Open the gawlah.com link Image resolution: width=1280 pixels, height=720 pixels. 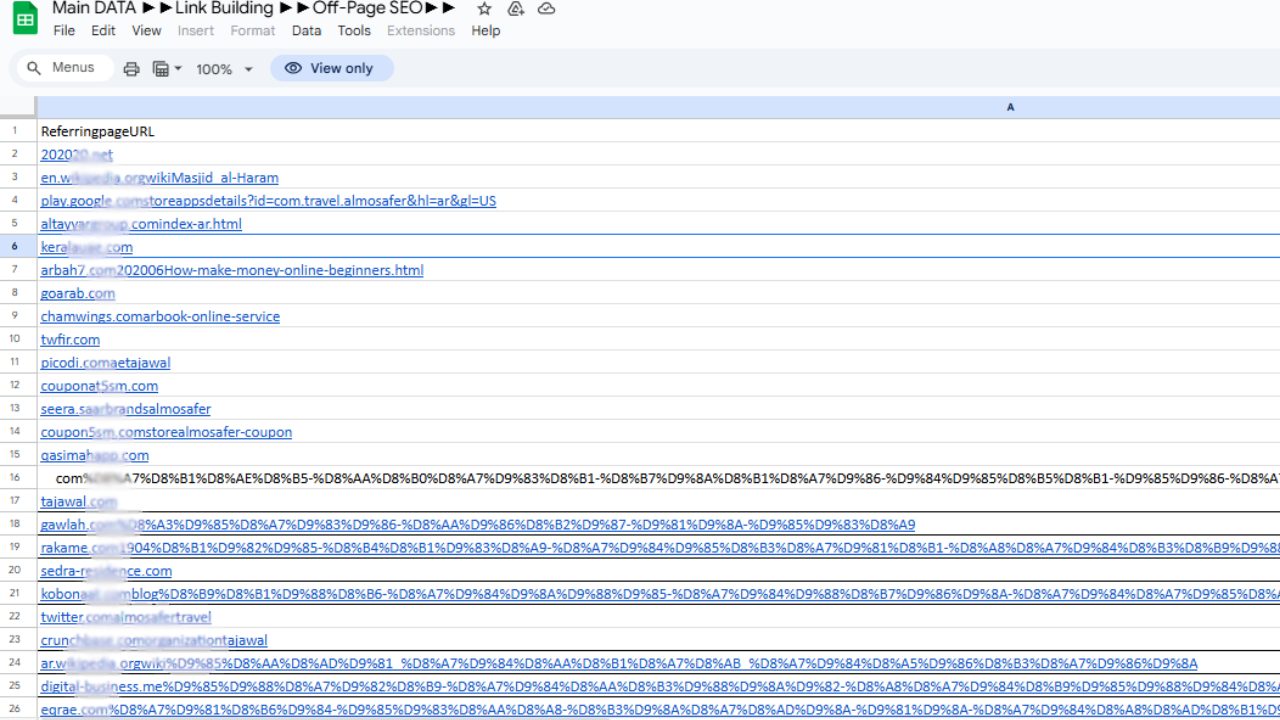pyautogui.click(x=478, y=524)
